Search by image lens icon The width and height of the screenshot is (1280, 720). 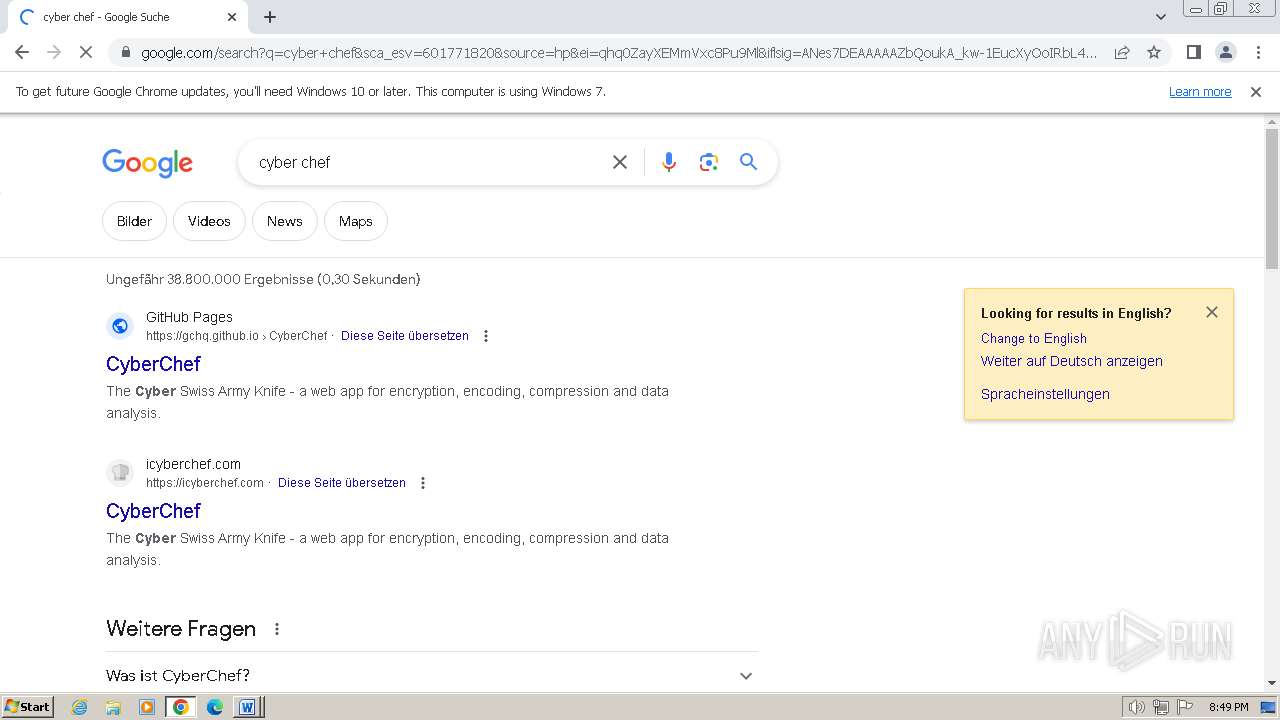(709, 162)
